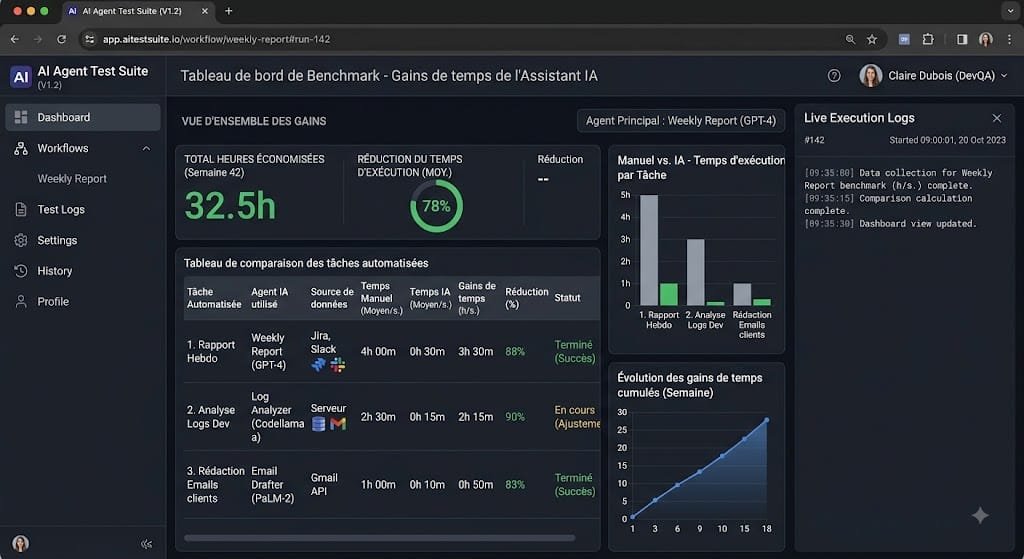Click 'Tâche Automatisée' column header
This screenshot has height=559, width=1024.
214,298
